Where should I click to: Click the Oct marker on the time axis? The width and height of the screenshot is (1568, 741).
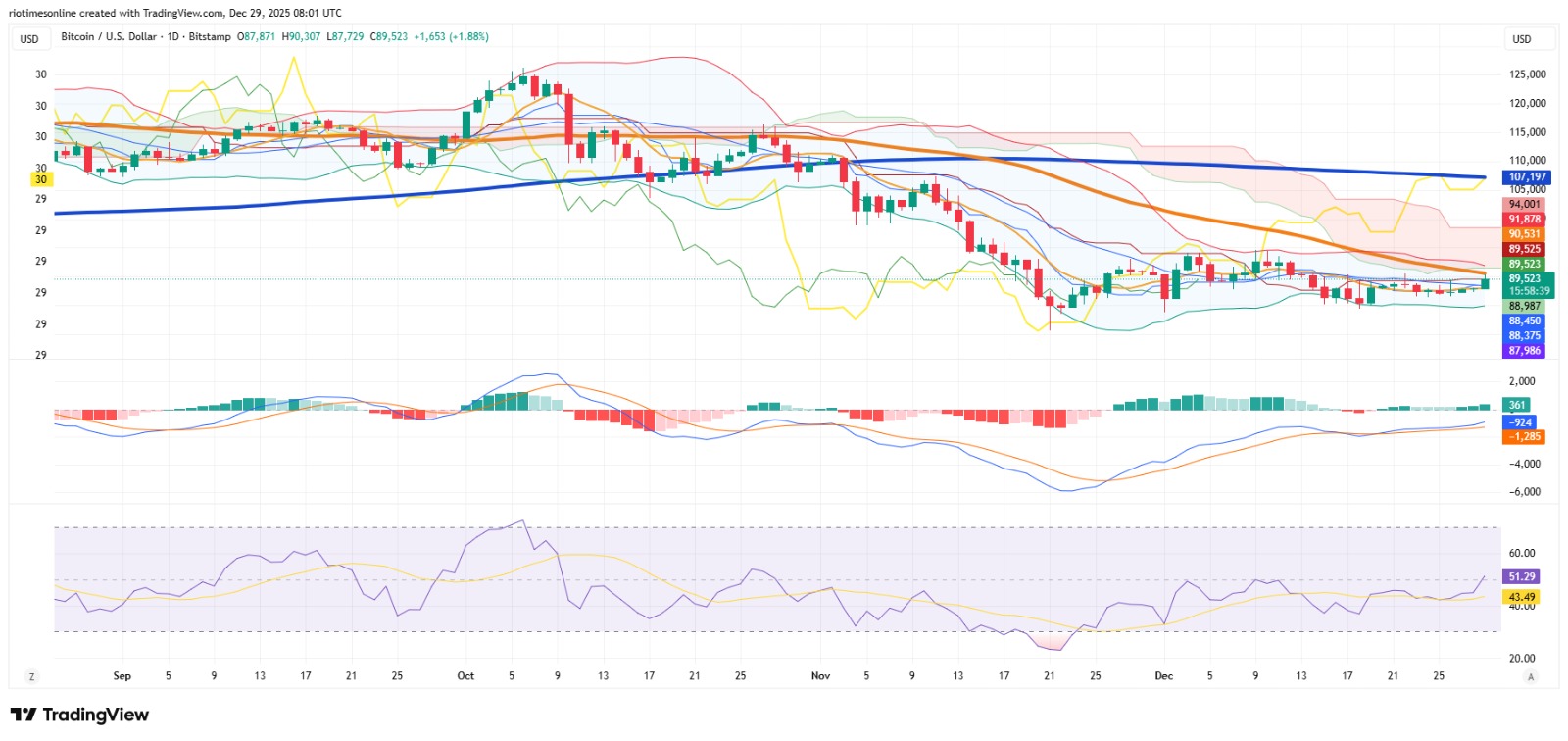(x=465, y=676)
